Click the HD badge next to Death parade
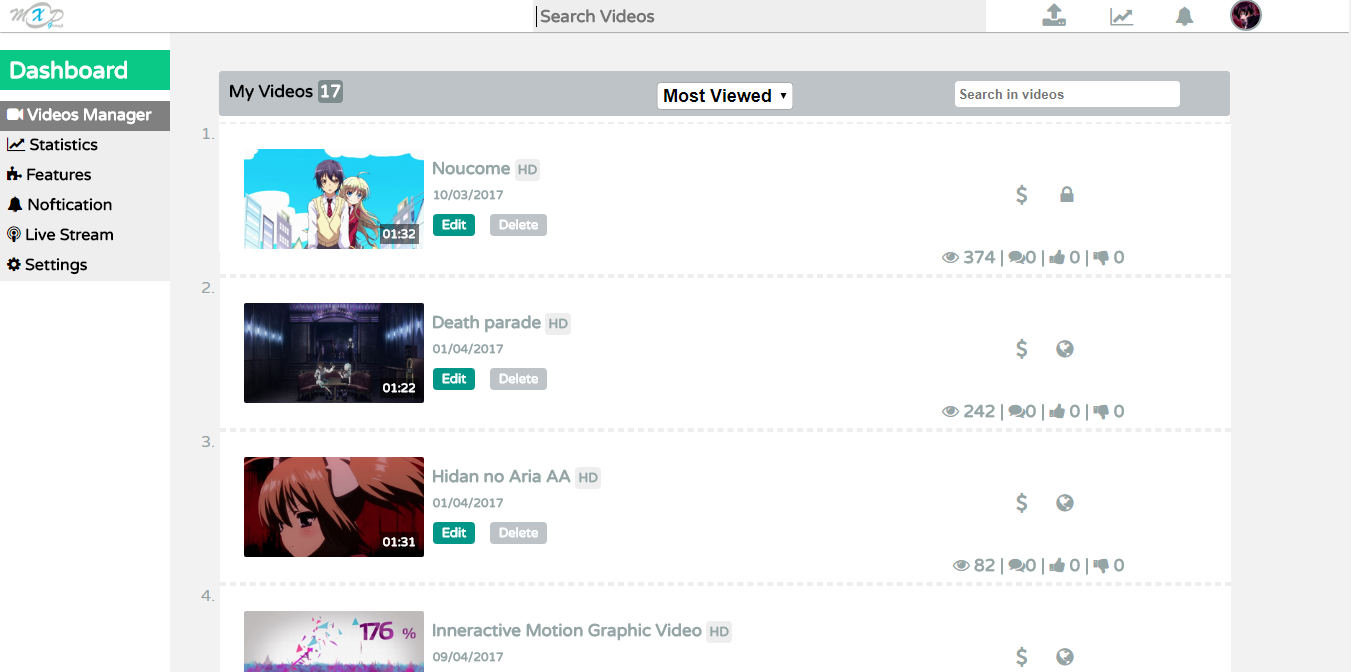 (558, 324)
